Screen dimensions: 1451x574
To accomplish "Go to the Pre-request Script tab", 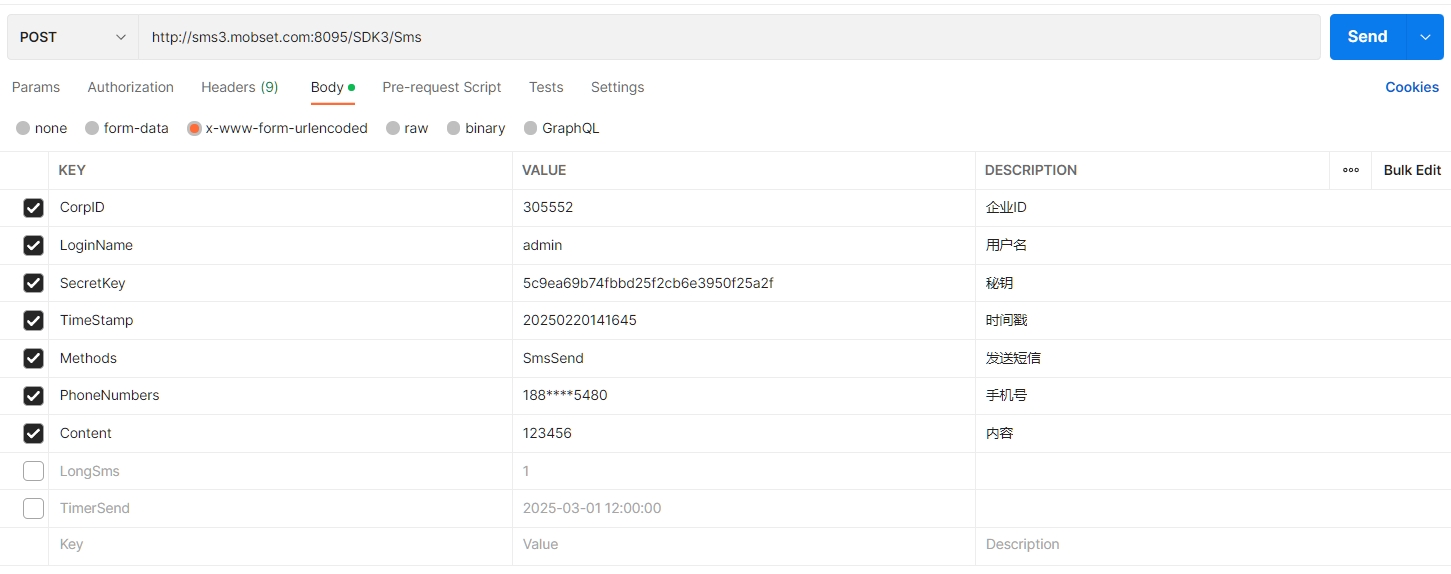I will pos(441,87).
